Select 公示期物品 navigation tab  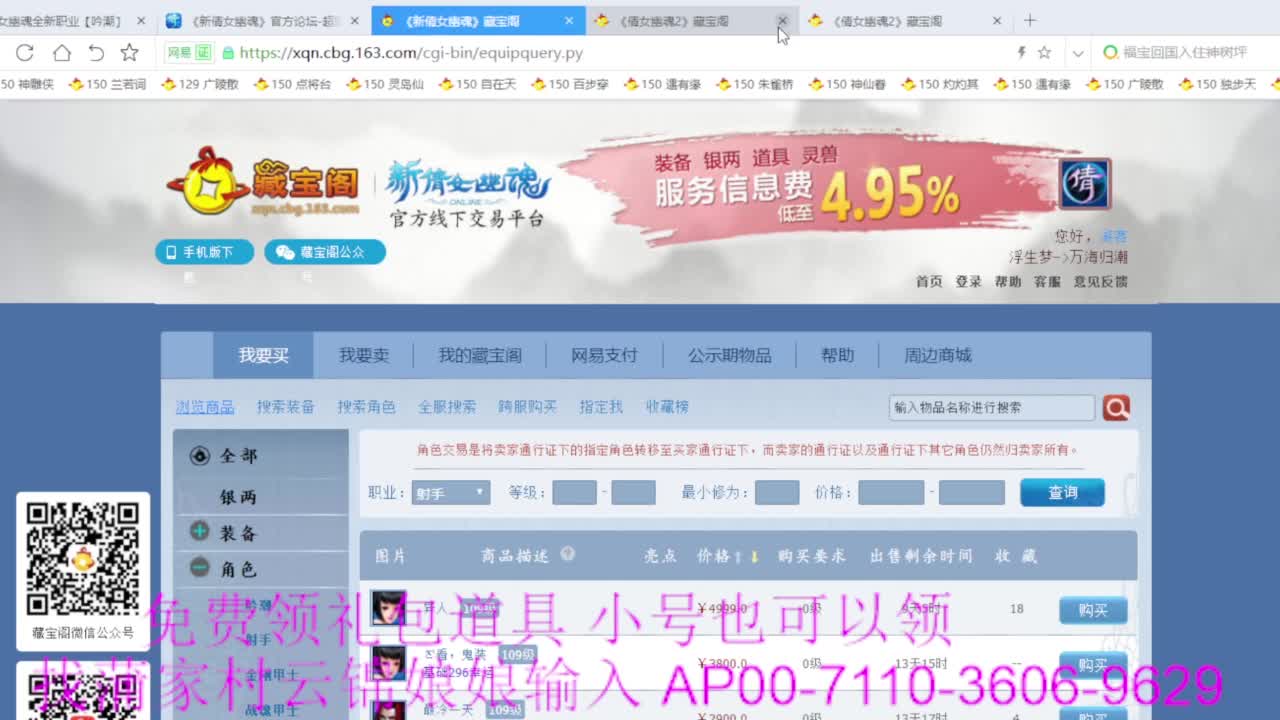(x=729, y=355)
